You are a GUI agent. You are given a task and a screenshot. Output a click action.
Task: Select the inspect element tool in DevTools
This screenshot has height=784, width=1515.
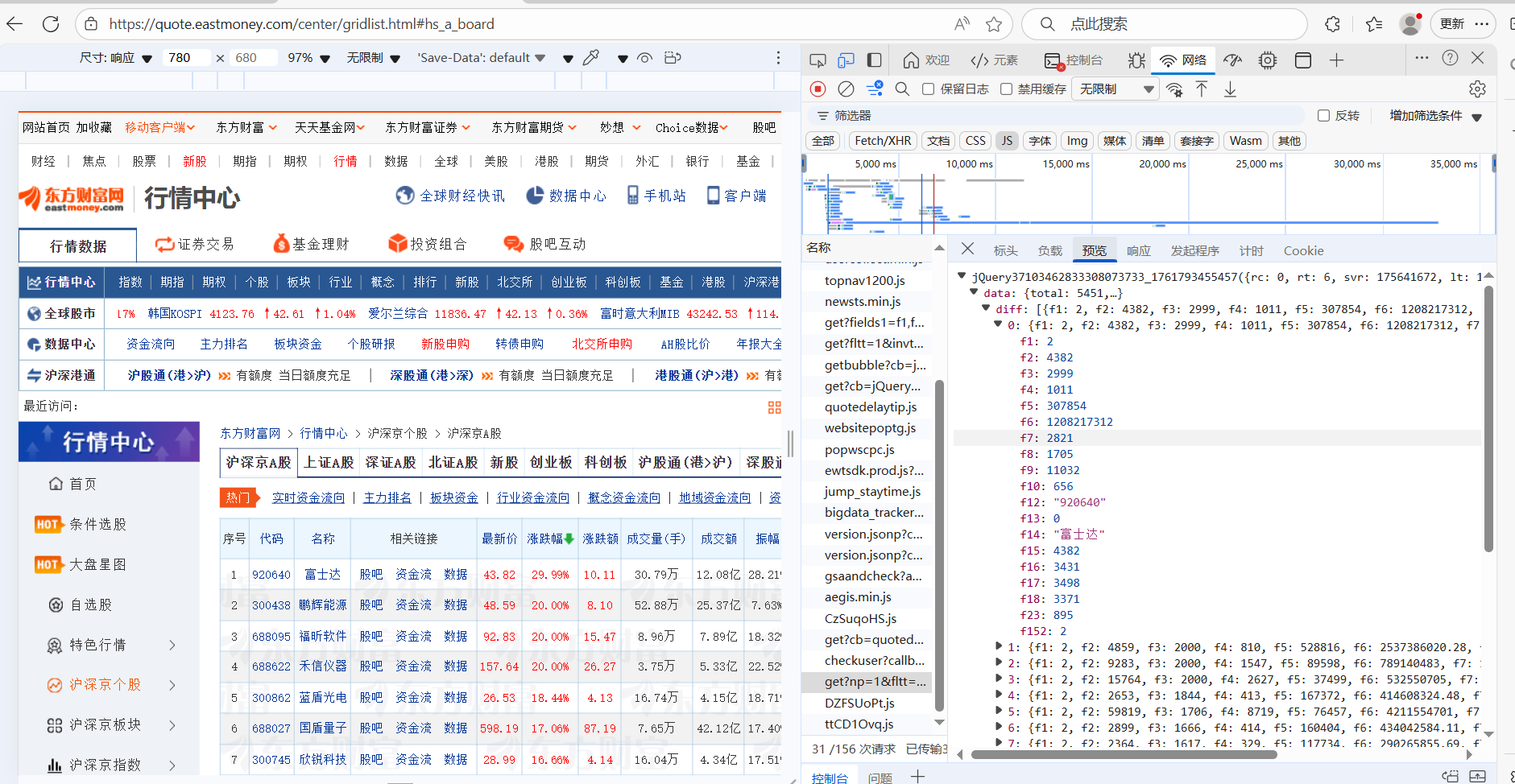[818, 60]
